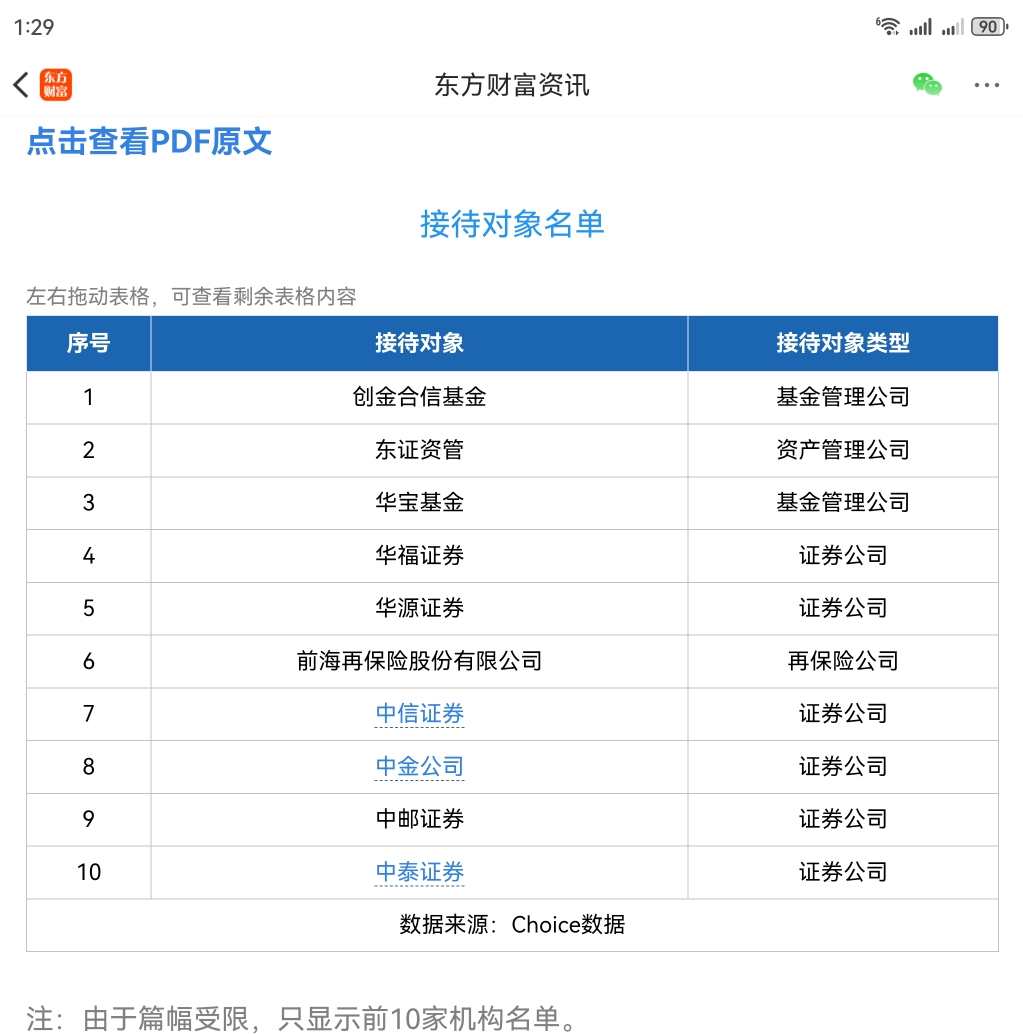Tap the note about 前10家机构名单
Screen dimensions: 1023x1034
[x=301, y=1019]
